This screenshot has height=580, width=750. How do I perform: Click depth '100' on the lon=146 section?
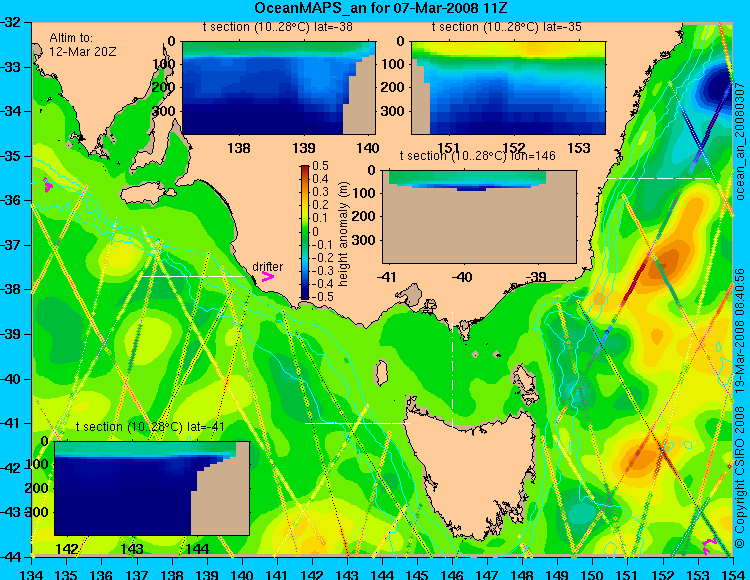click(x=365, y=193)
